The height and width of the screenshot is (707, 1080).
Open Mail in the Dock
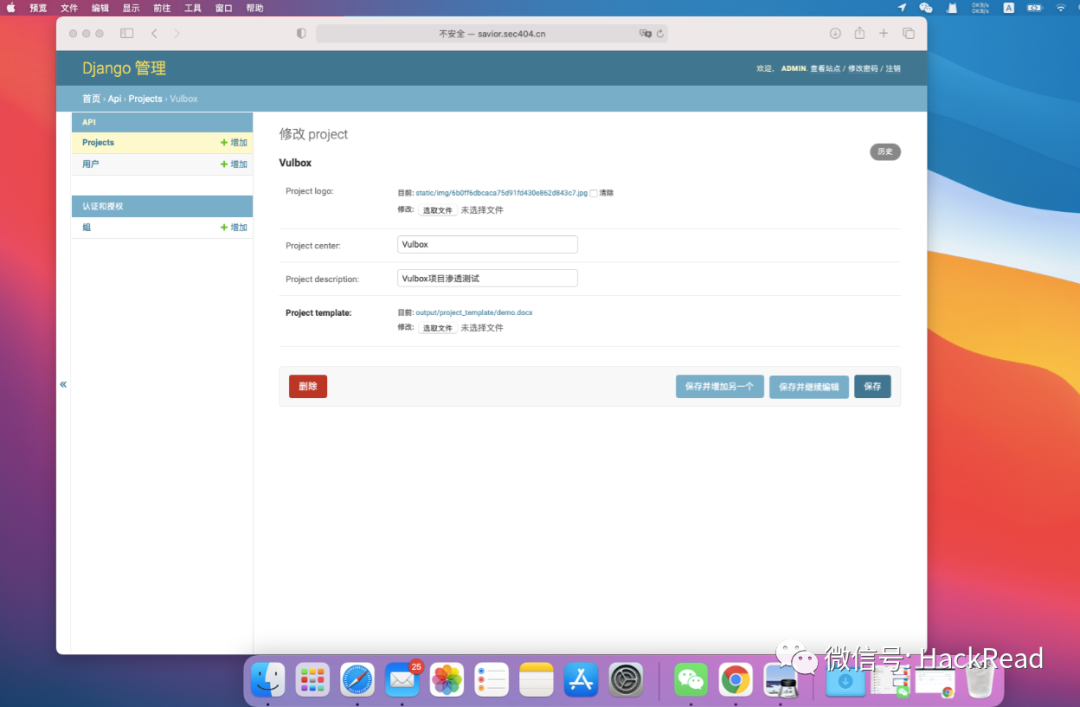point(402,679)
